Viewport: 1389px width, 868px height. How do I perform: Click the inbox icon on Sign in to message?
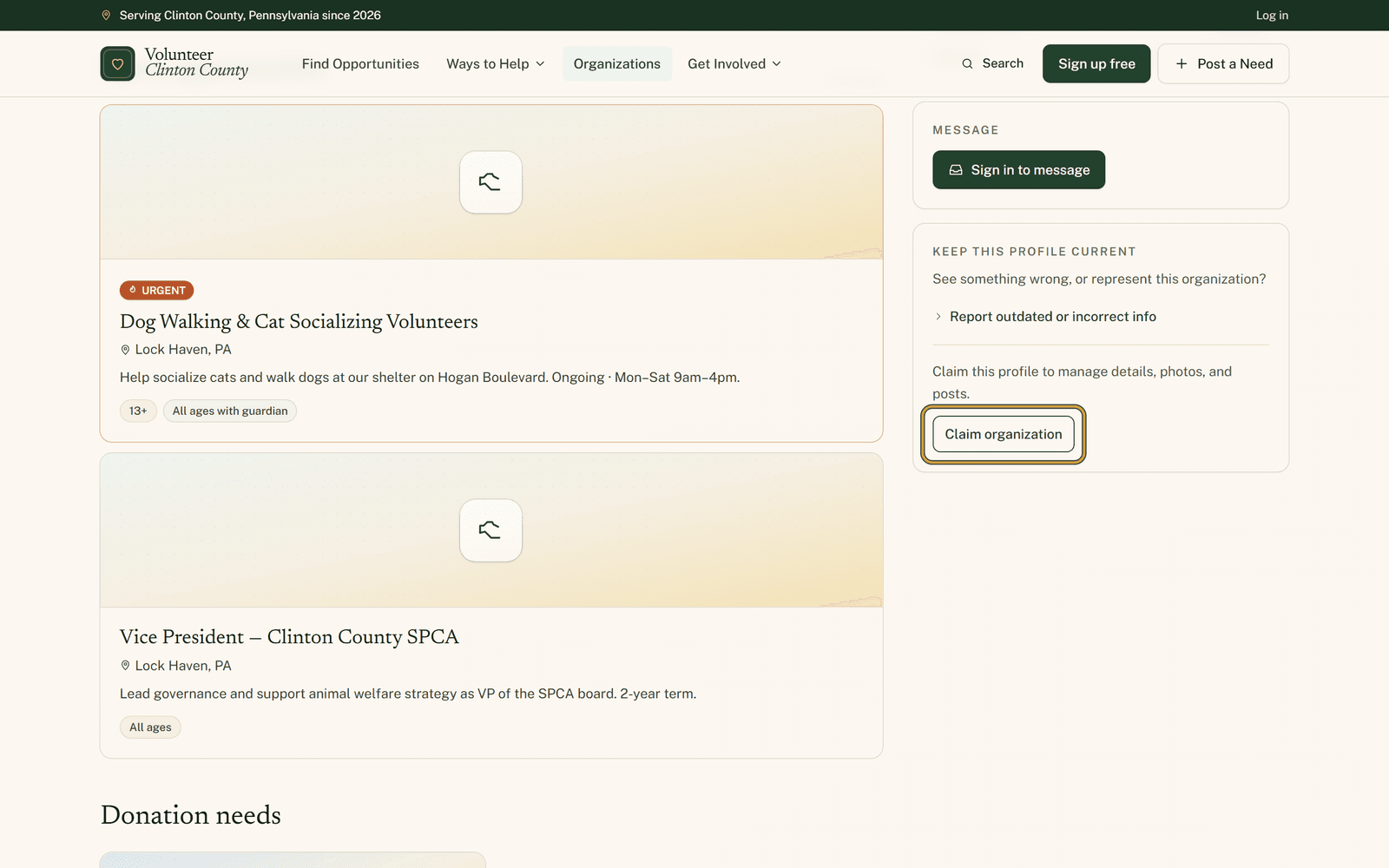pos(956,170)
